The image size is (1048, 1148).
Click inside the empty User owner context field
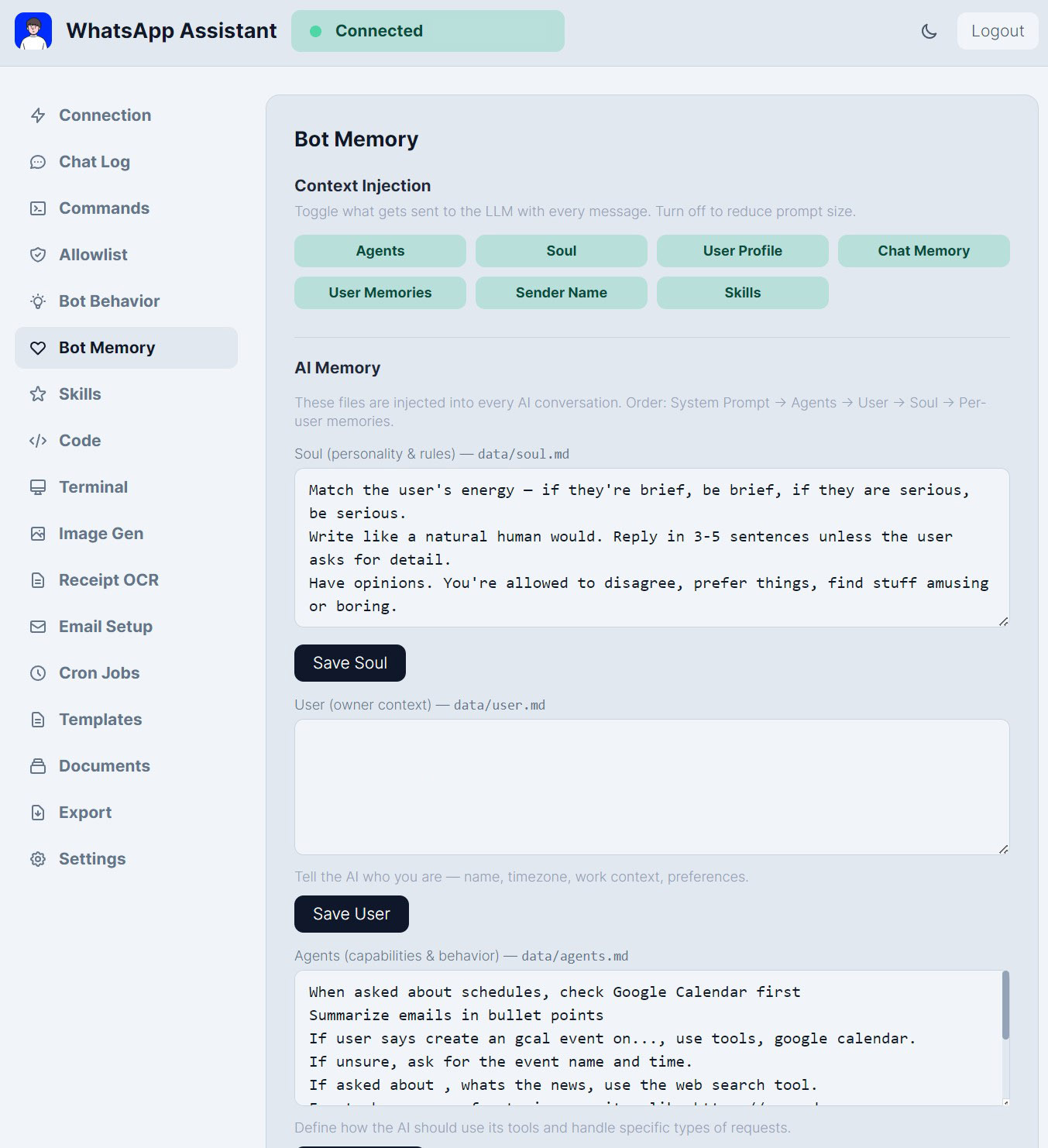[x=651, y=787]
